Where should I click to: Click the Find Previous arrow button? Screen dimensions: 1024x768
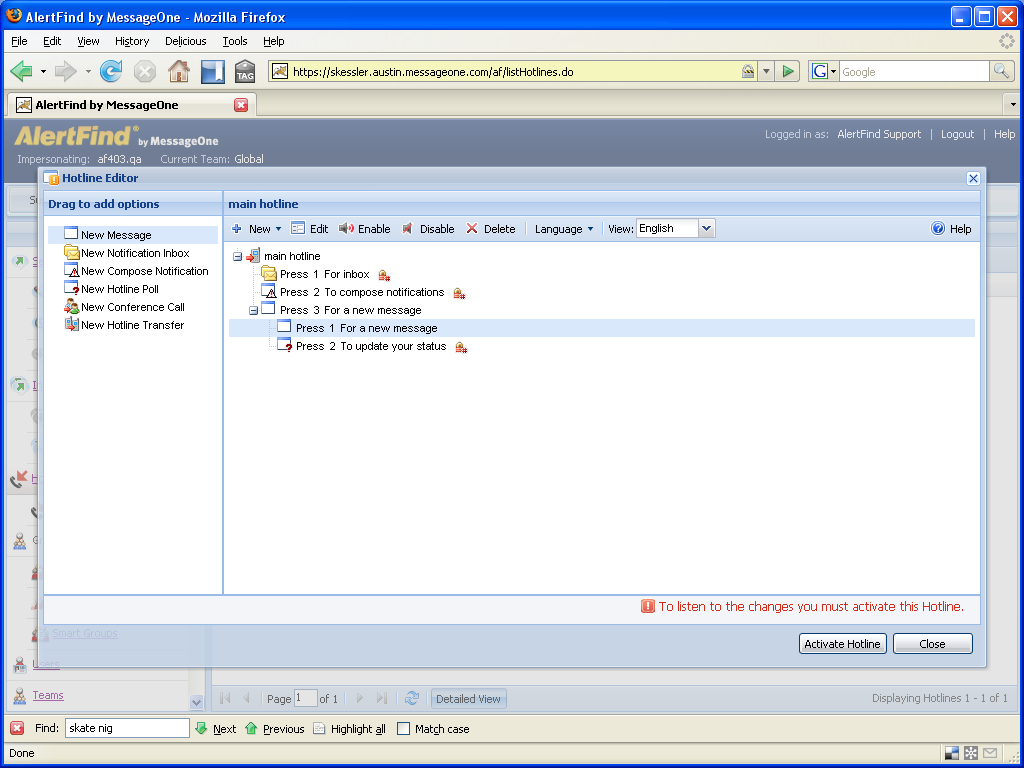click(274, 728)
